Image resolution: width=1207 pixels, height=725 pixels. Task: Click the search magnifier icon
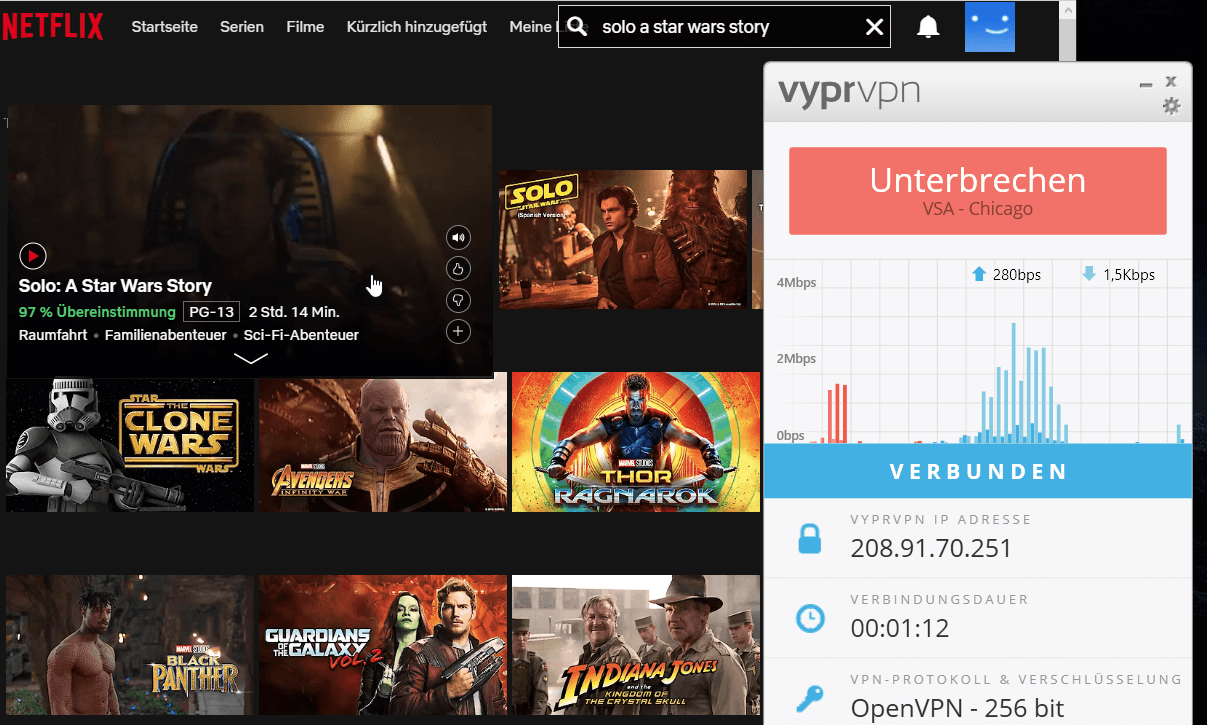click(x=576, y=27)
